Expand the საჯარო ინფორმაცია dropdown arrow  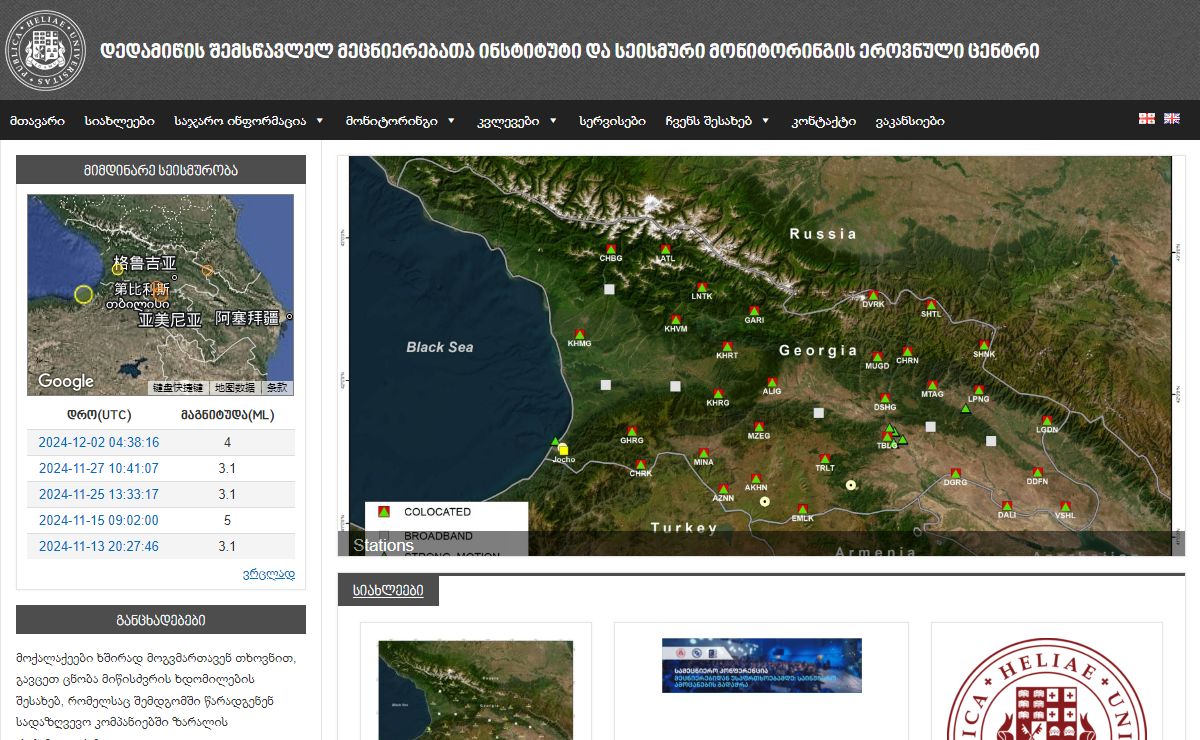(320, 120)
